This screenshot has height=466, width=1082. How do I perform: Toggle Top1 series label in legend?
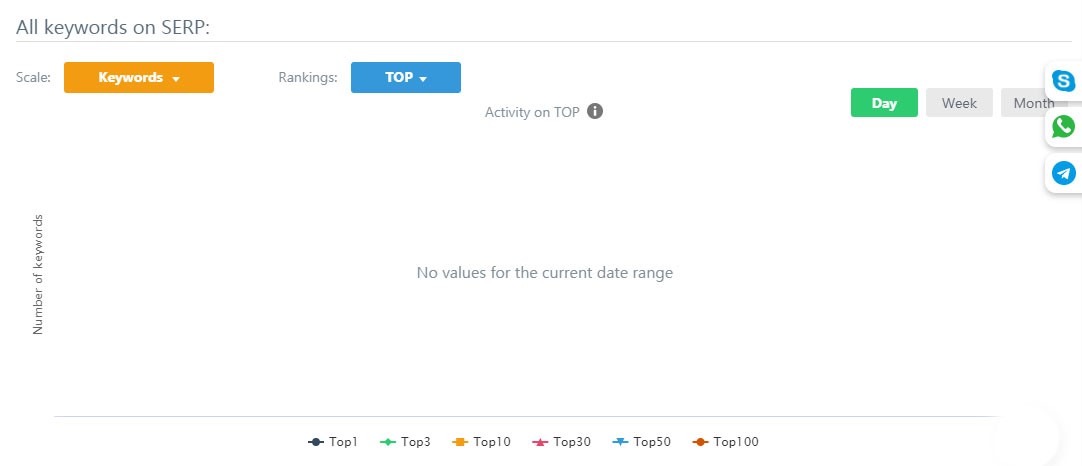[x=344, y=442]
